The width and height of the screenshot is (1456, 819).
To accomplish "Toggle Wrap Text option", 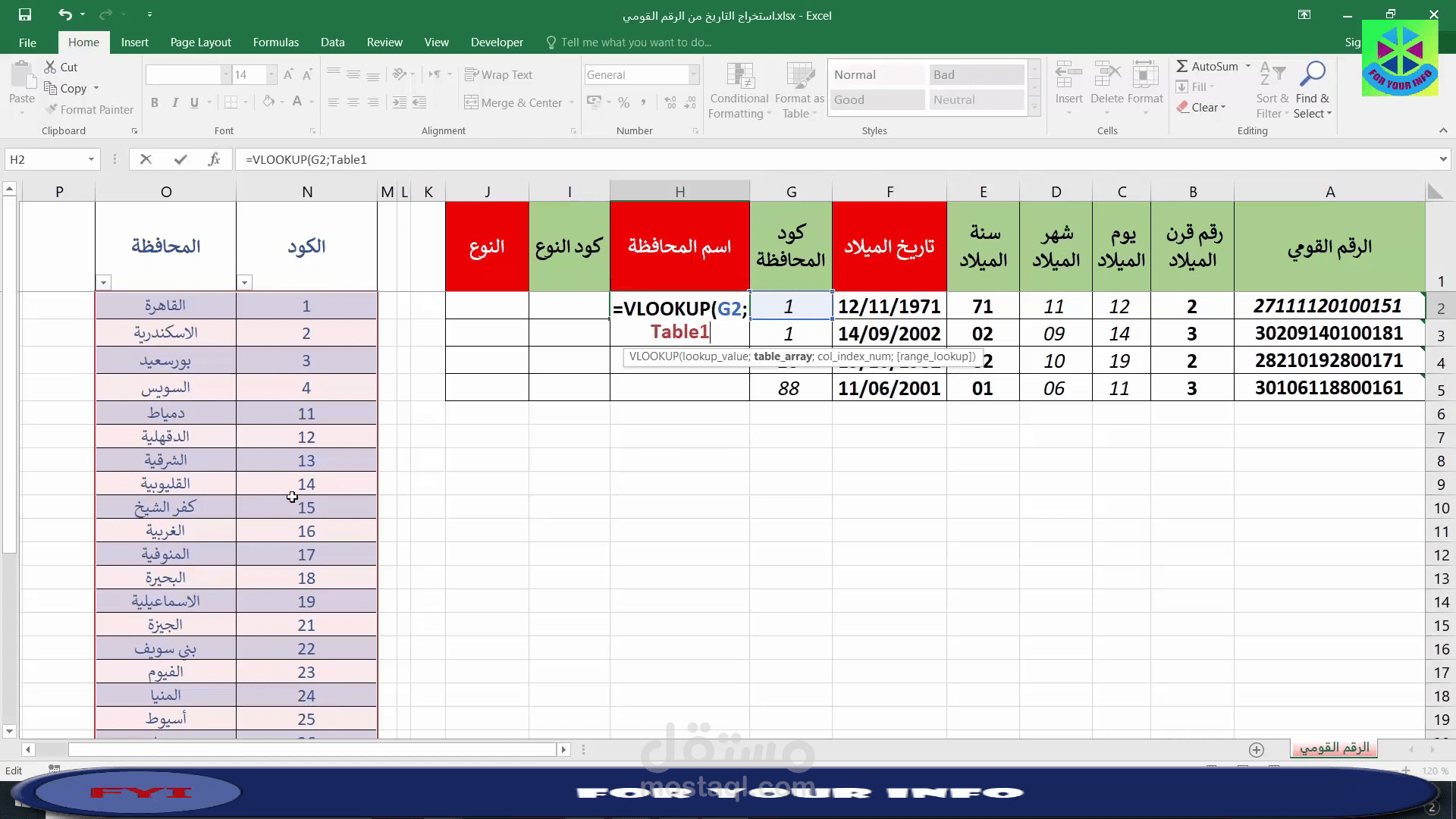I will click(498, 74).
